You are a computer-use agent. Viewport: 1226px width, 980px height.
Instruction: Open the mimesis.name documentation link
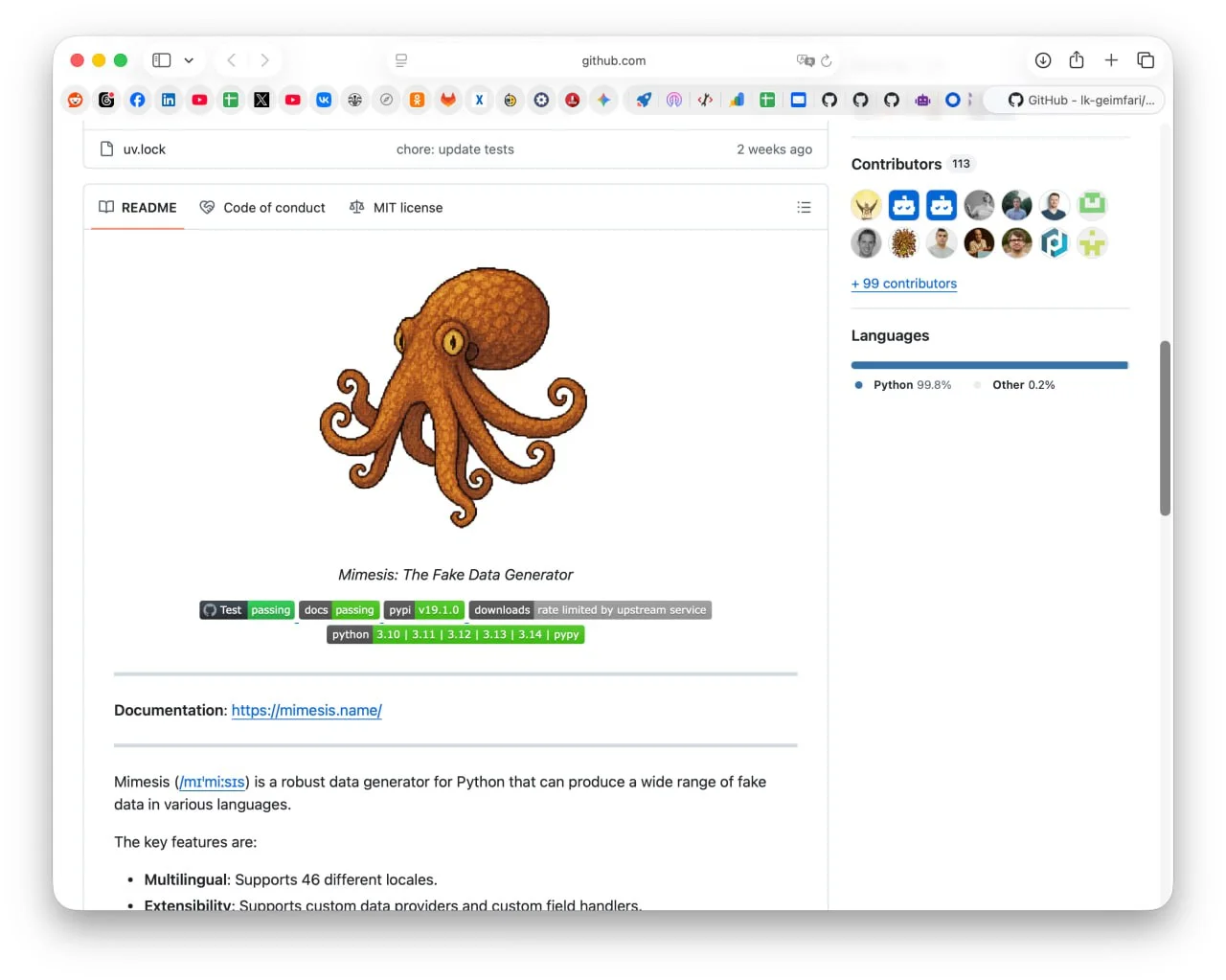pos(306,710)
